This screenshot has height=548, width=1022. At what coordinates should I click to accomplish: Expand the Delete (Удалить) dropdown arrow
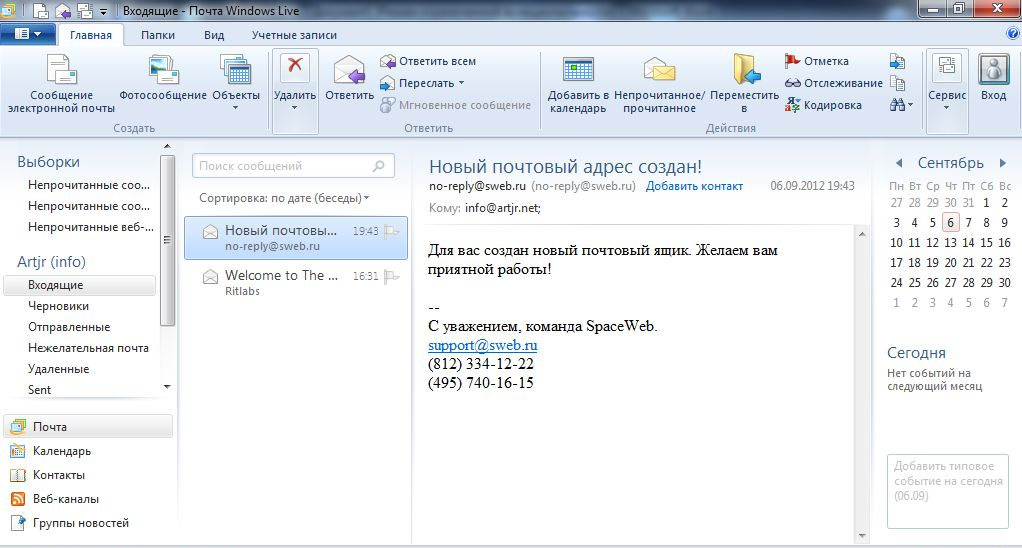pyautogui.click(x=295, y=108)
